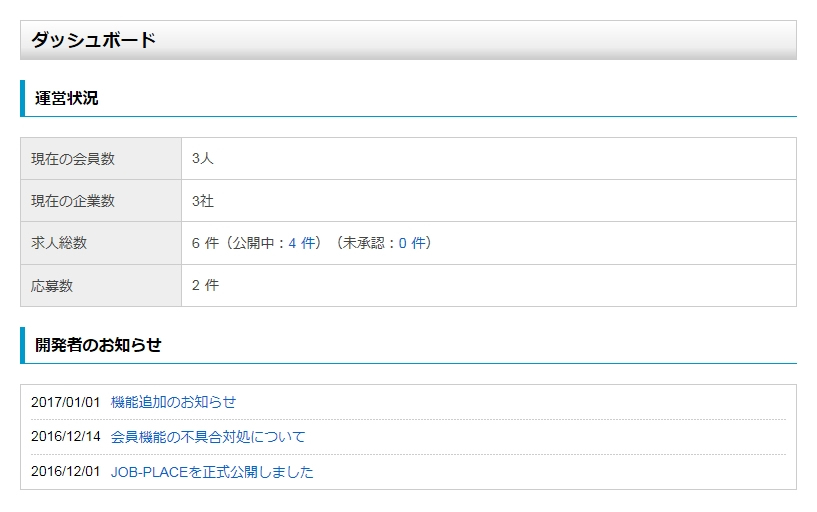817x512 pixels.
Task: Select the 現在の会員数 row label
Action: pyautogui.click(x=73, y=158)
